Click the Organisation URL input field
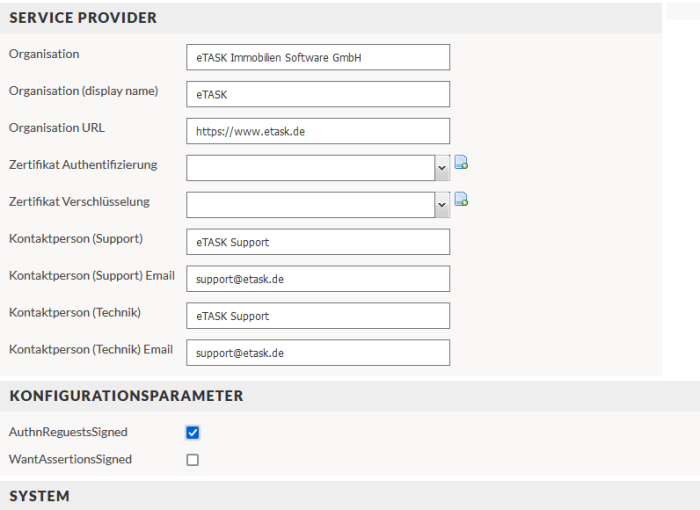The image size is (700, 510). point(318,131)
